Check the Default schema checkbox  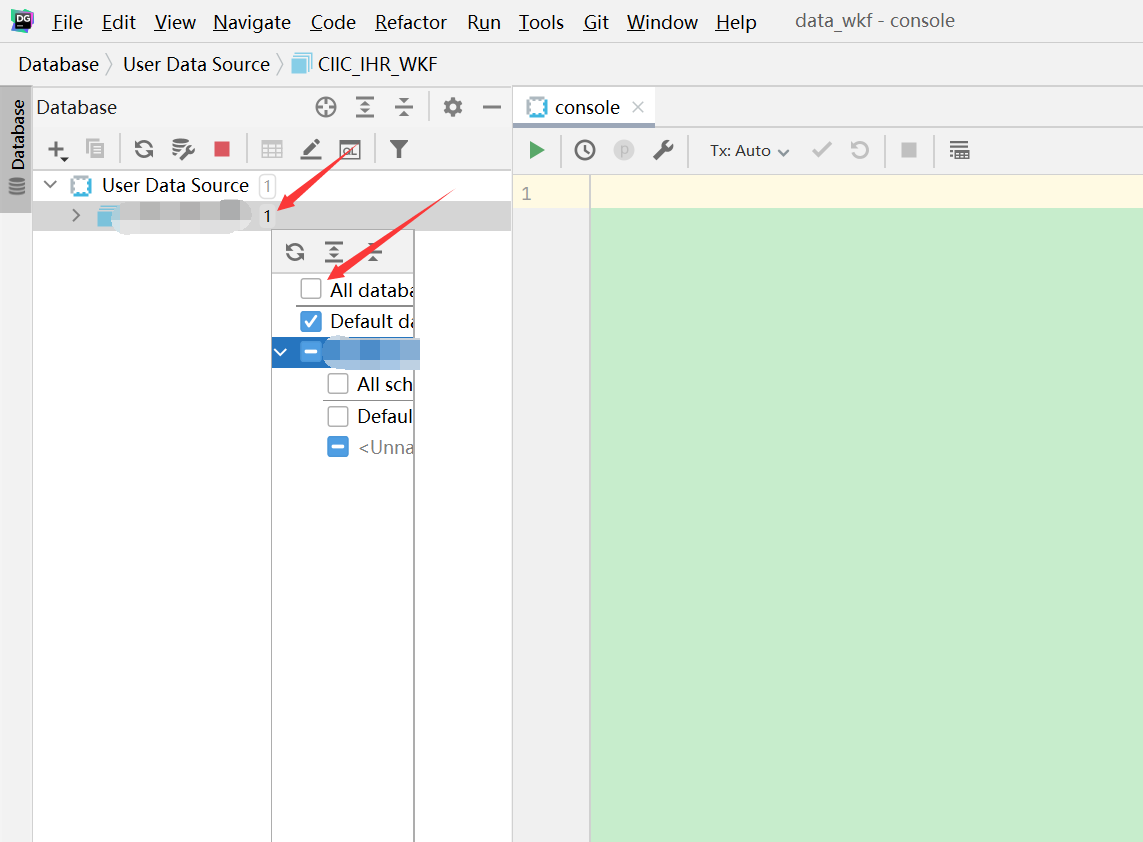[338, 416]
